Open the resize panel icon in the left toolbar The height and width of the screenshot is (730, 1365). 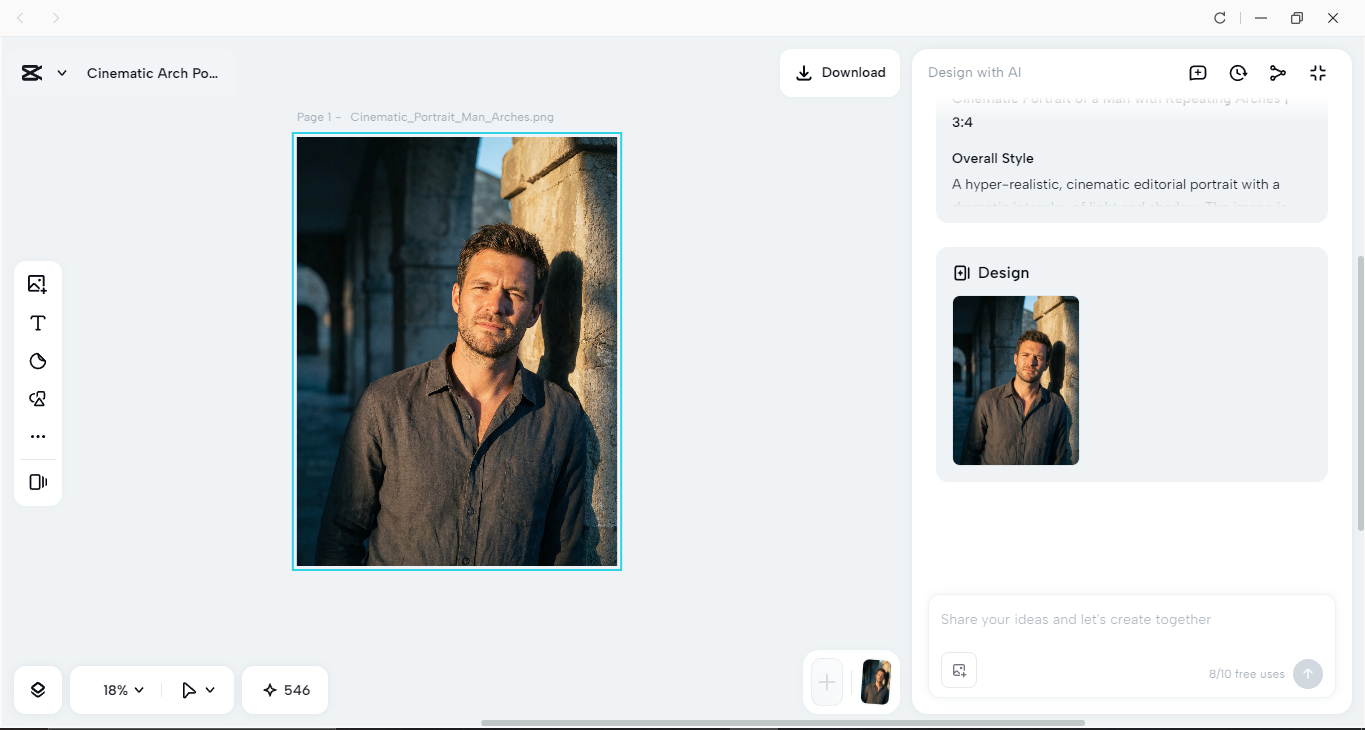pos(38,482)
